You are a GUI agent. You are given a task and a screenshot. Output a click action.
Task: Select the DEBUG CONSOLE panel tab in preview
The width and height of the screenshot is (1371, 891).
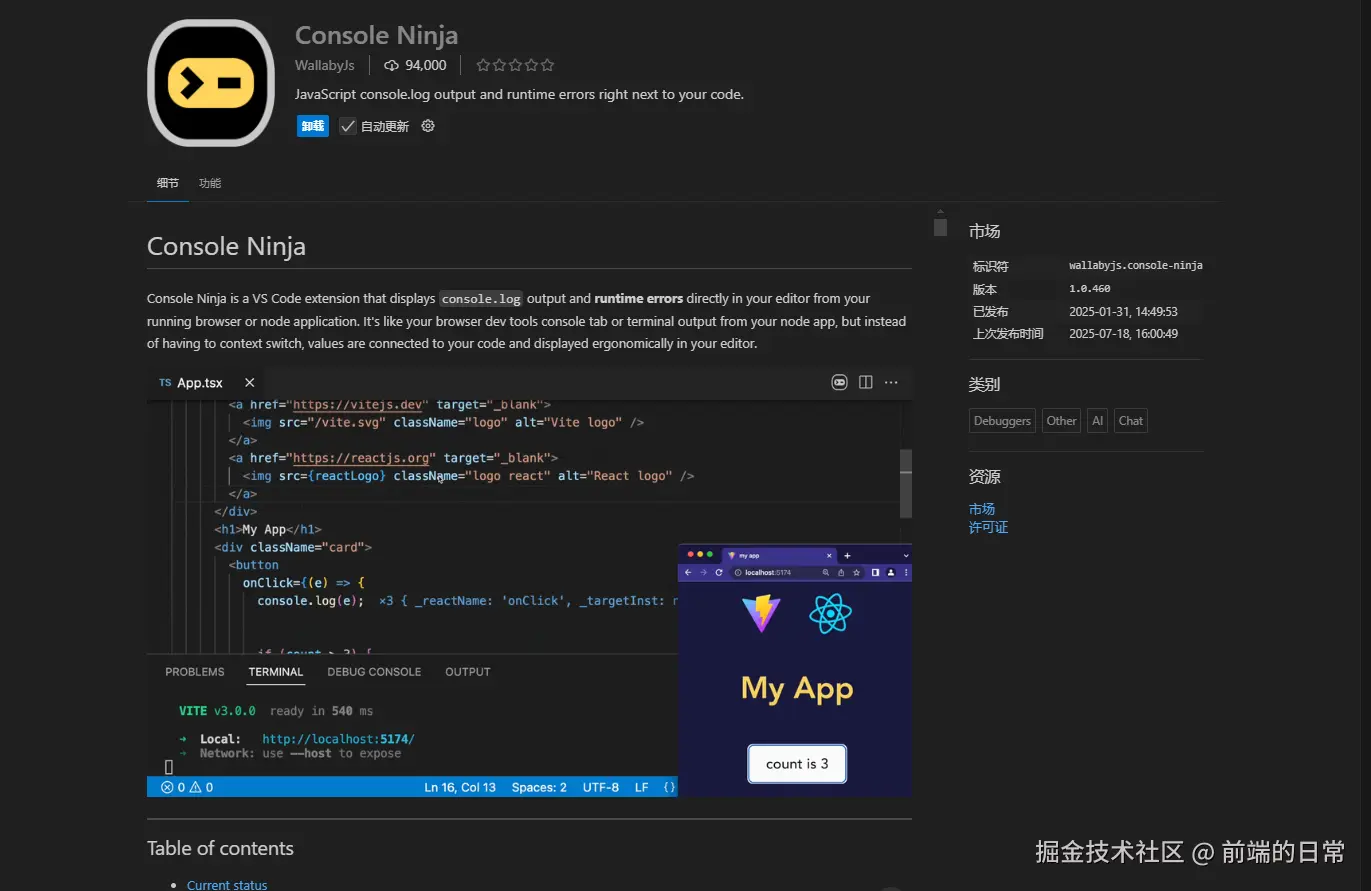tap(374, 672)
